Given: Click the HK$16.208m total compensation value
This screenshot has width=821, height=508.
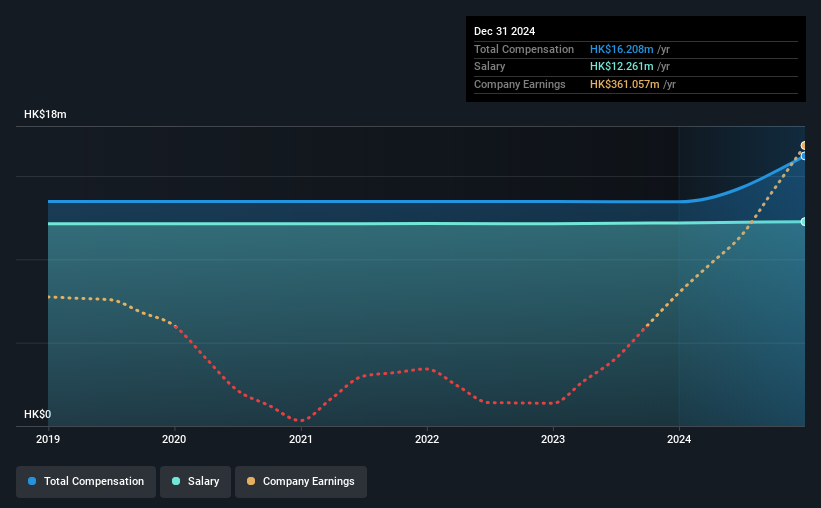Looking at the screenshot, I should (x=622, y=49).
